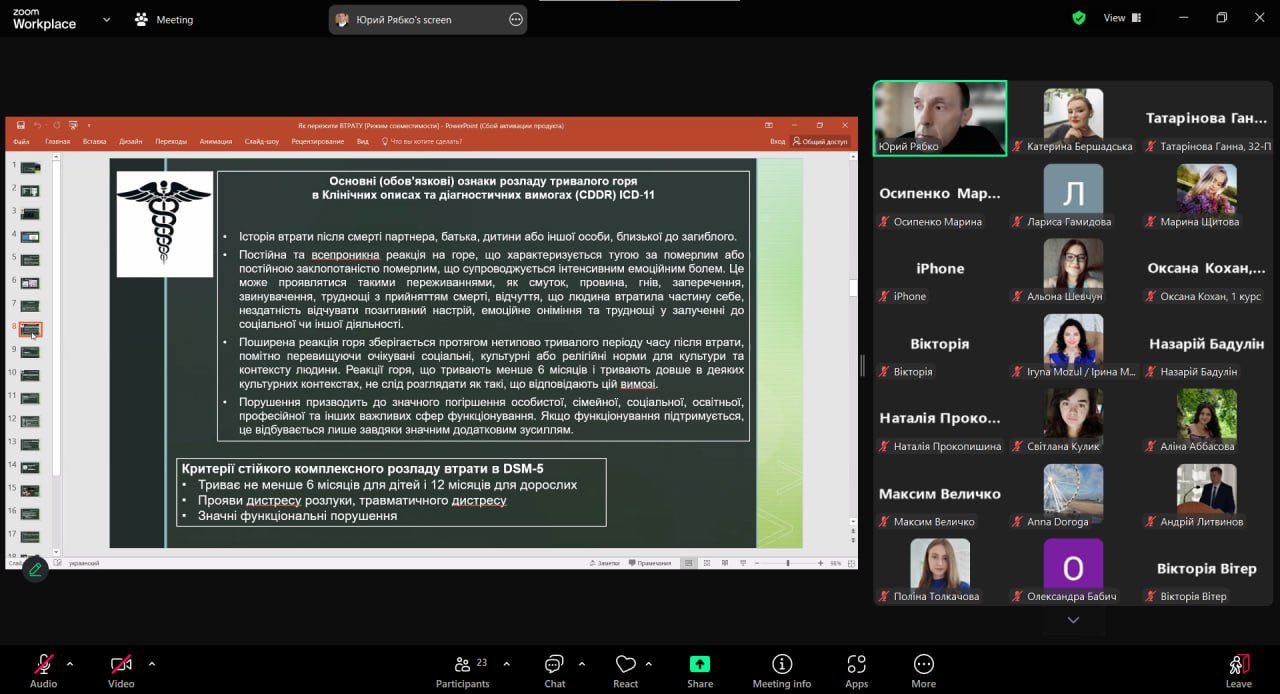Open PowerPoint Главная tab
Screen dimensions: 1280x694
click(x=57, y=141)
